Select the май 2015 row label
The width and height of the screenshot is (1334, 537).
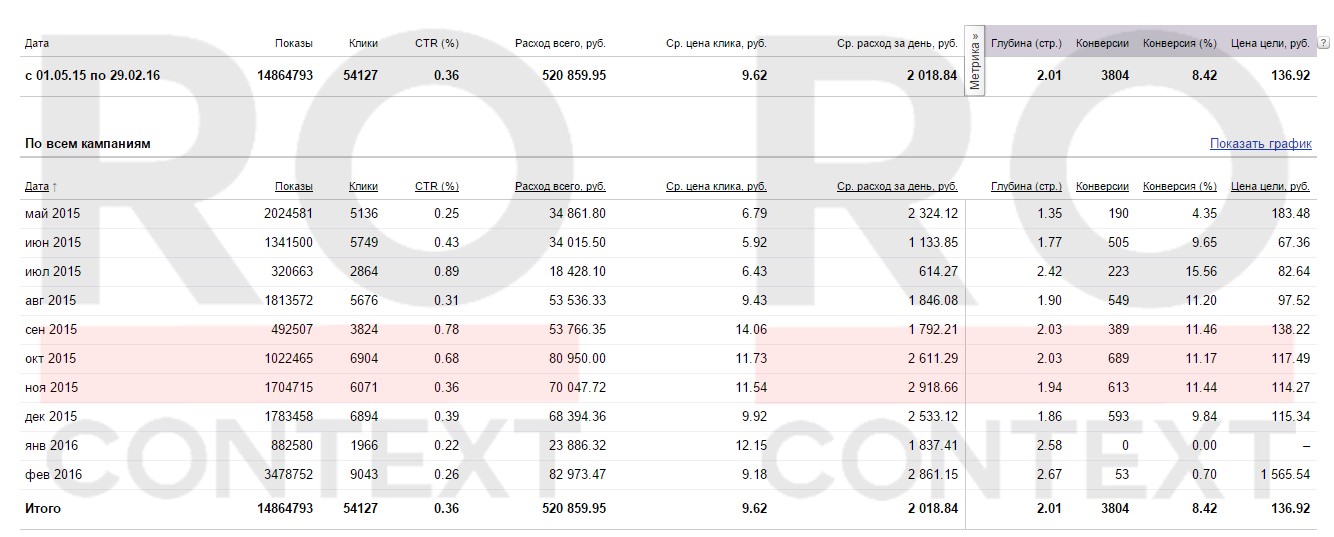pyautogui.click(x=50, y=213)
